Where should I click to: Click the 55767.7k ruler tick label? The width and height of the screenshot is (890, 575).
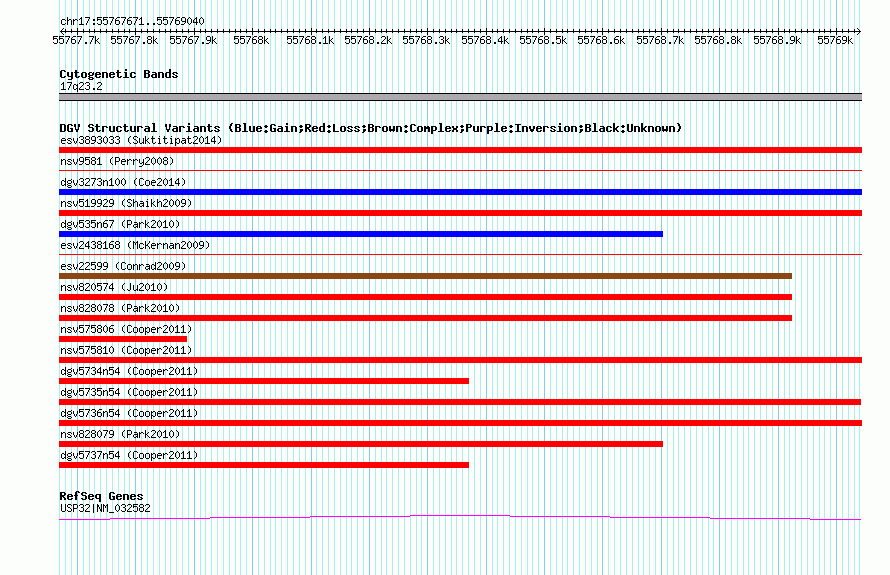(x=76, y=40)
